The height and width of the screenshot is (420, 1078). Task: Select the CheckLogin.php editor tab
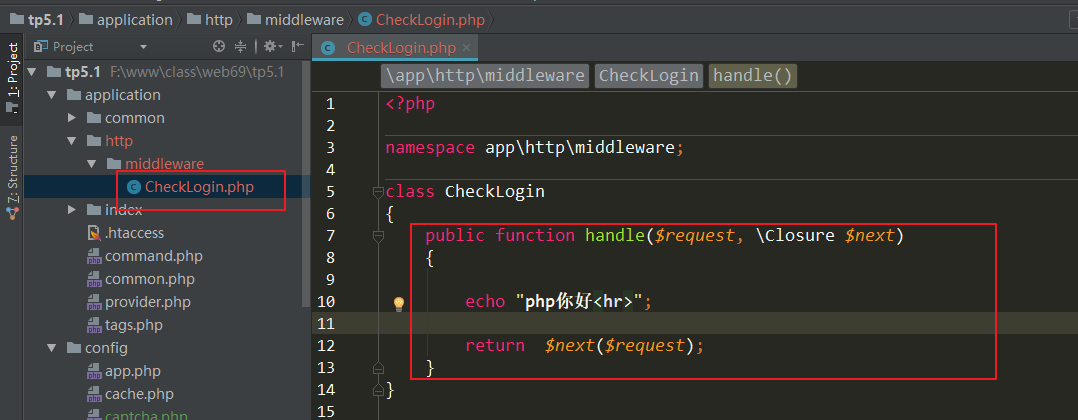(x=394, y=48)
